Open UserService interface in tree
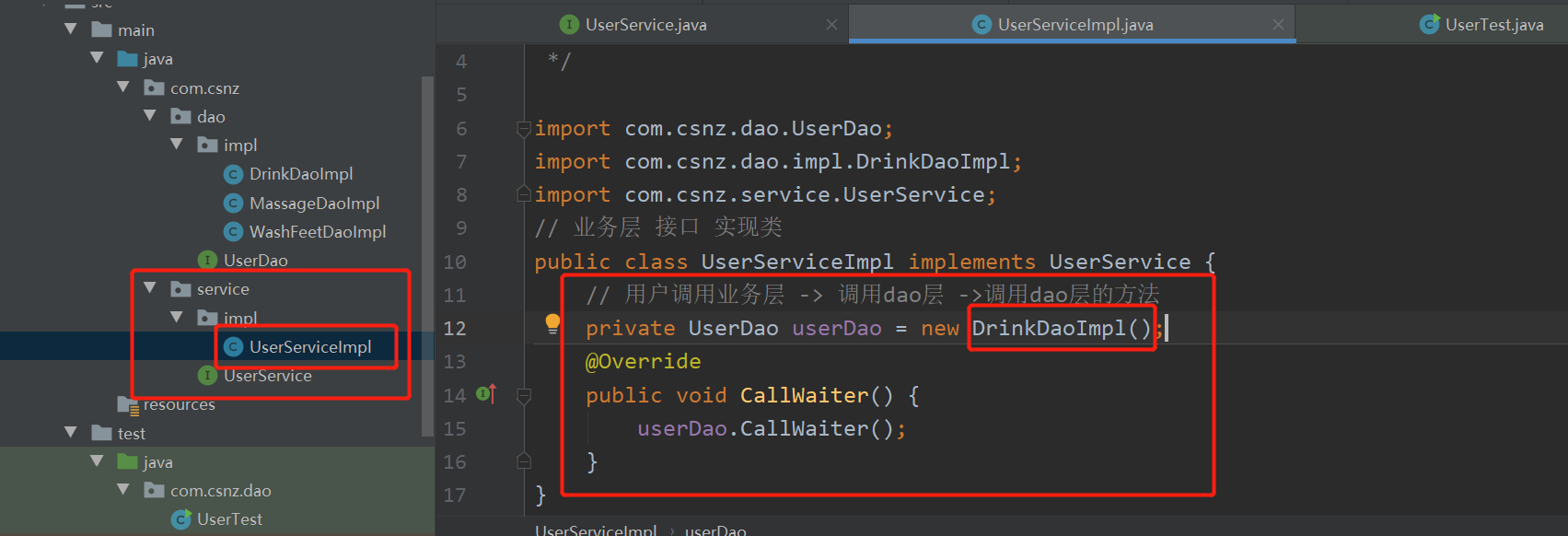Image resolution: width=1568 pixels, height=536 pixels. [268, 376]
